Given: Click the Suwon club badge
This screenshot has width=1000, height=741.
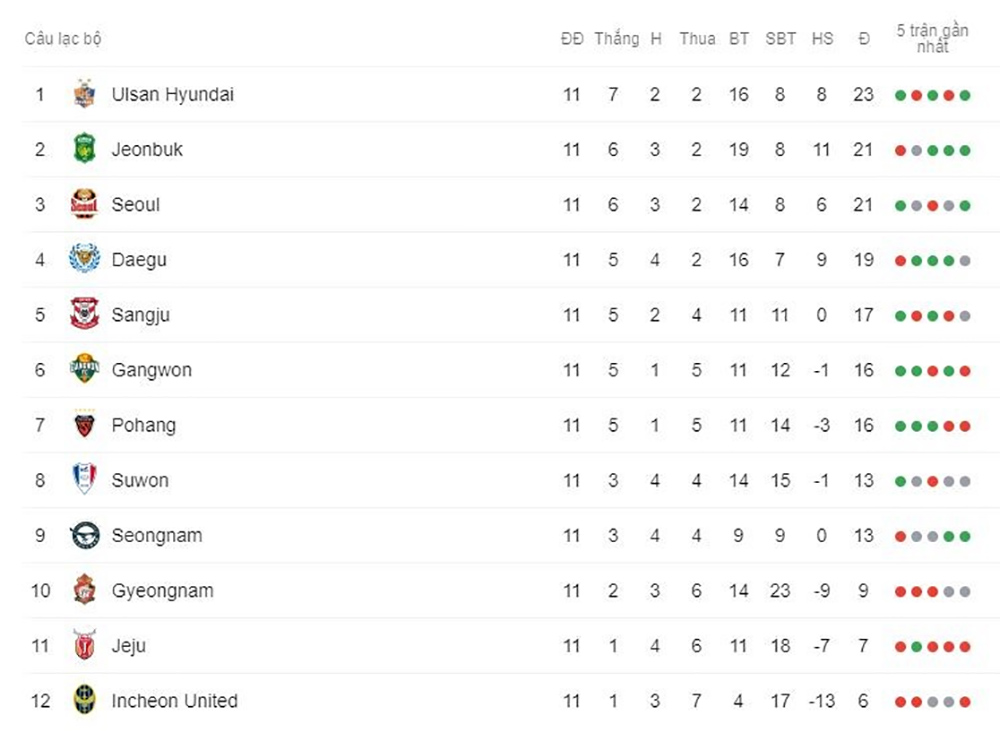Looking at the screenshot, I should point(85,480).
